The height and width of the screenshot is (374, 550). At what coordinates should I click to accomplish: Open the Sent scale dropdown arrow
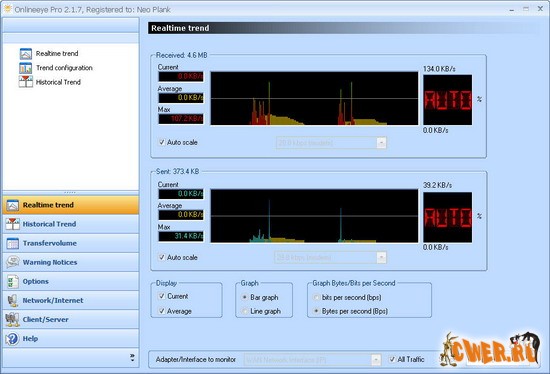381,258
